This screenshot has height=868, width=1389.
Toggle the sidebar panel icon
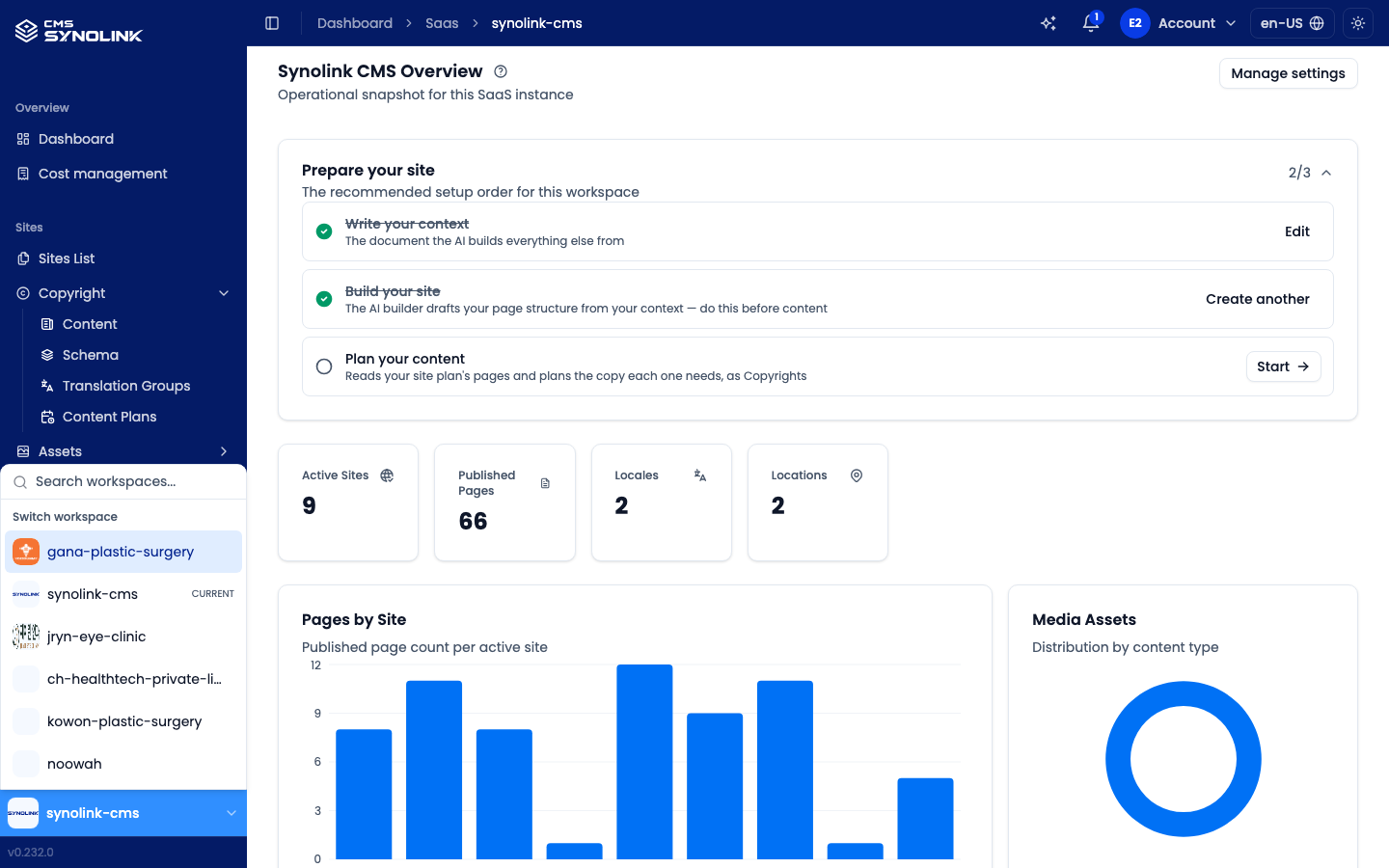(272, 23)
